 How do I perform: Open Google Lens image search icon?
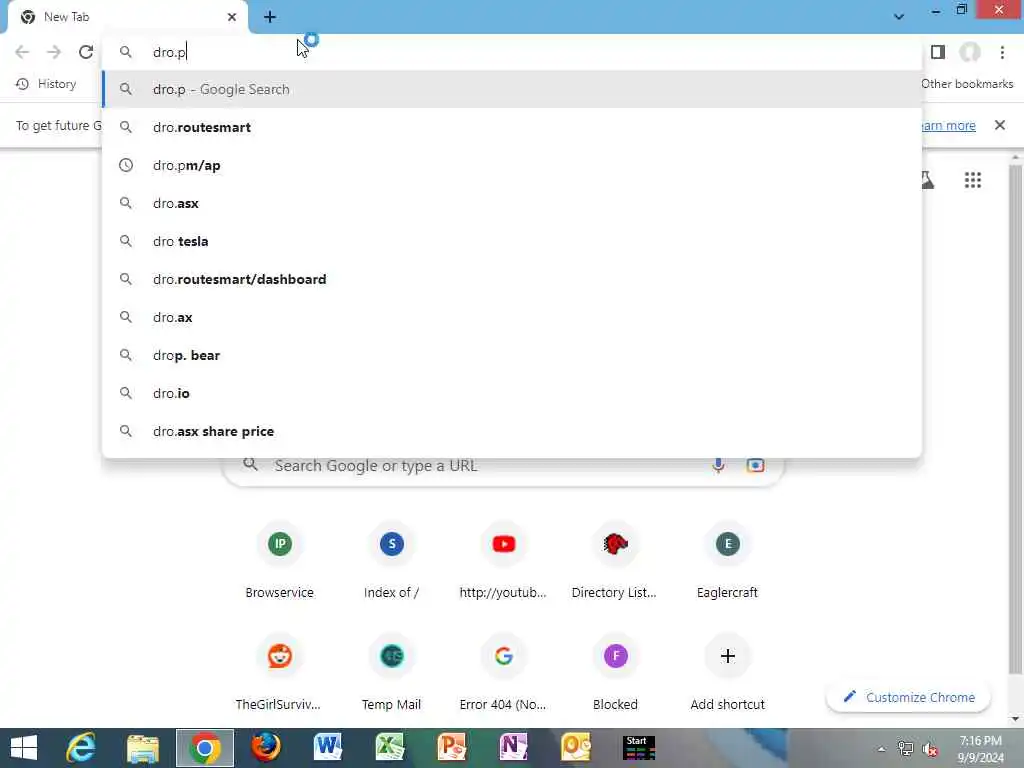(x=755, y=466)
